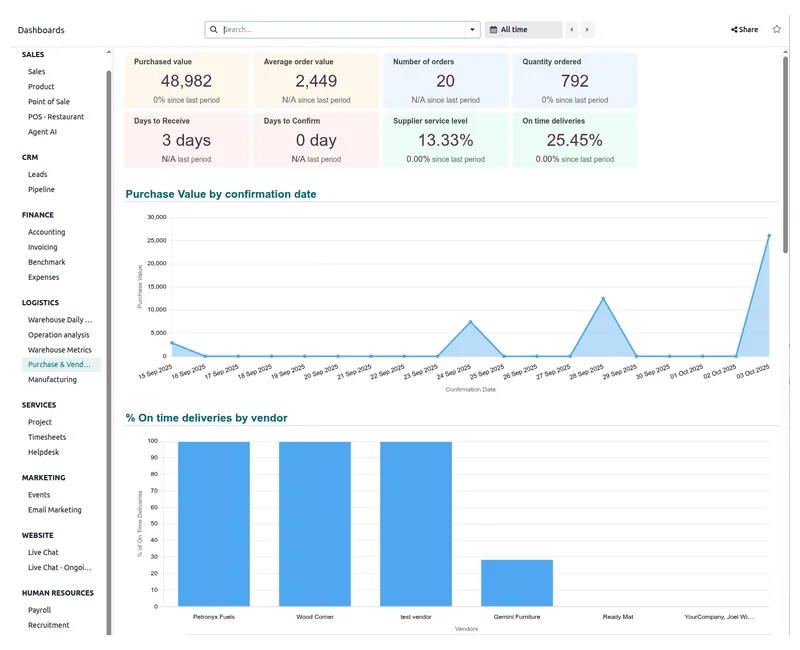Open the POS - Restaurant dashboard
Screen dimensions: 800x650
(56, 117)
